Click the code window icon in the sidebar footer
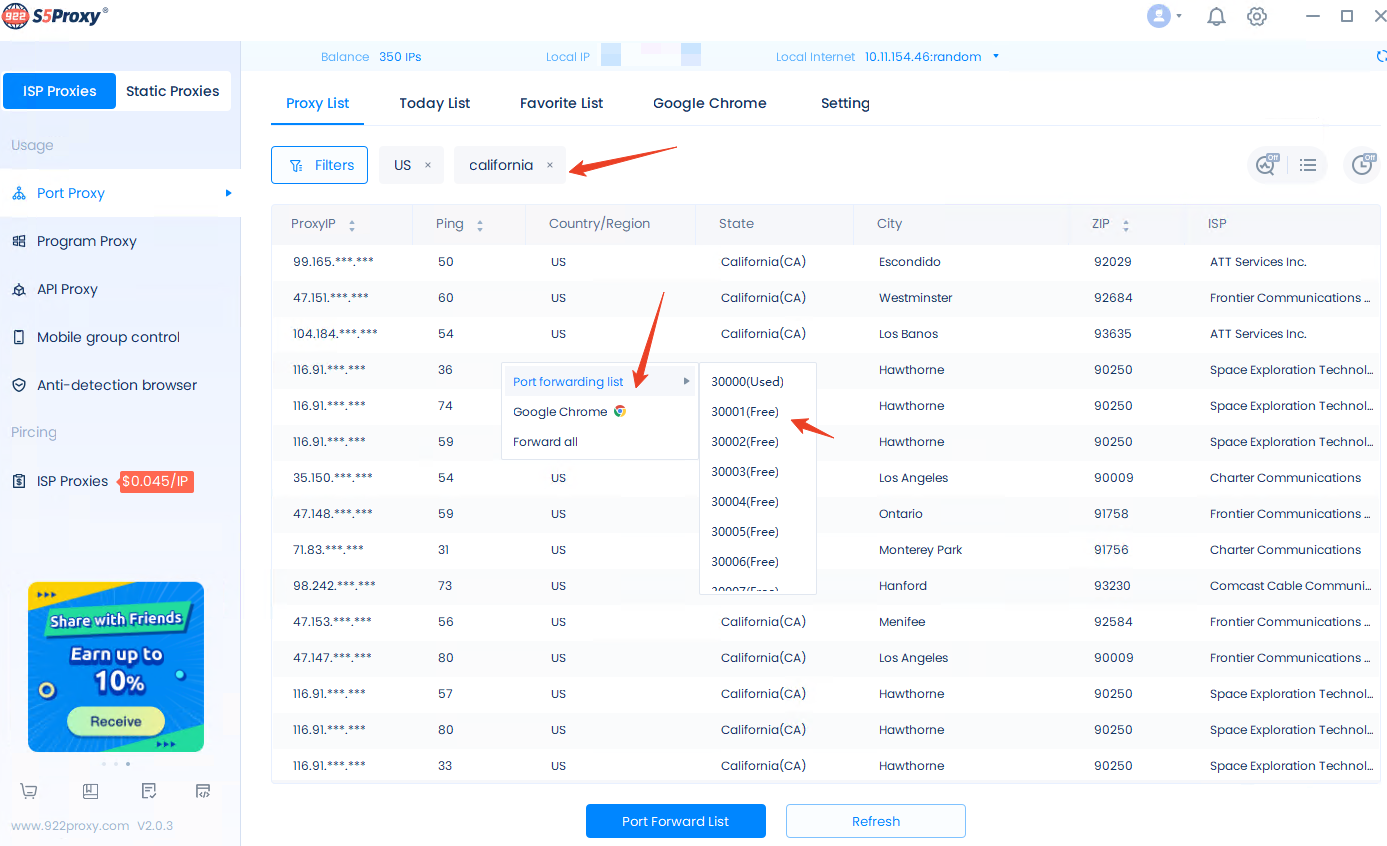 tap(203, 791)
